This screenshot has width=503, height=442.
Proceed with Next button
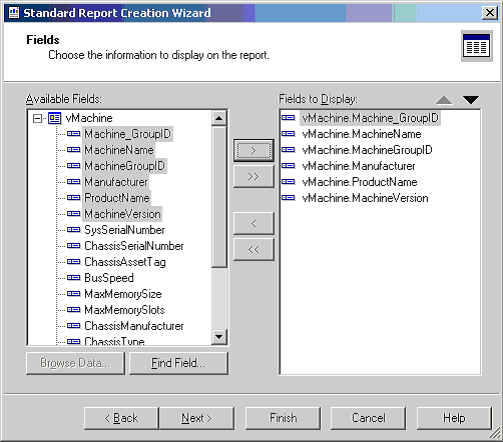click(x=197, y=418)
